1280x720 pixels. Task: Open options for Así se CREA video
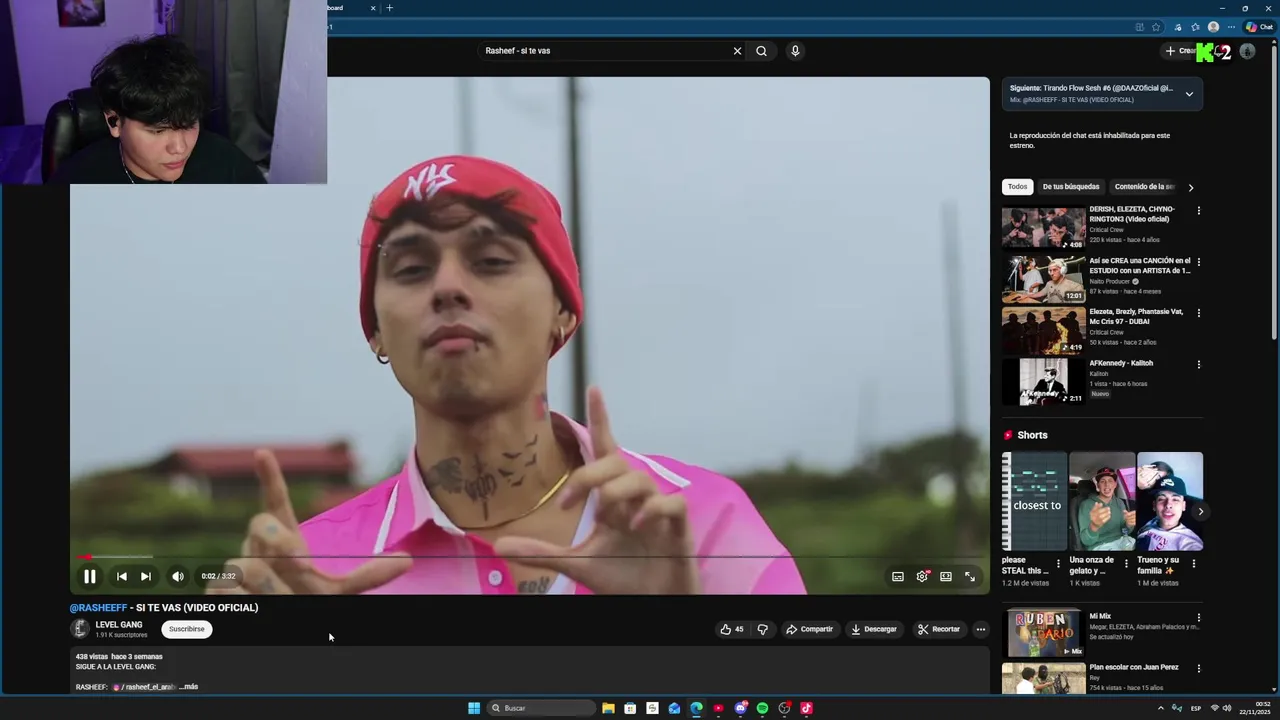(1198, 262)
